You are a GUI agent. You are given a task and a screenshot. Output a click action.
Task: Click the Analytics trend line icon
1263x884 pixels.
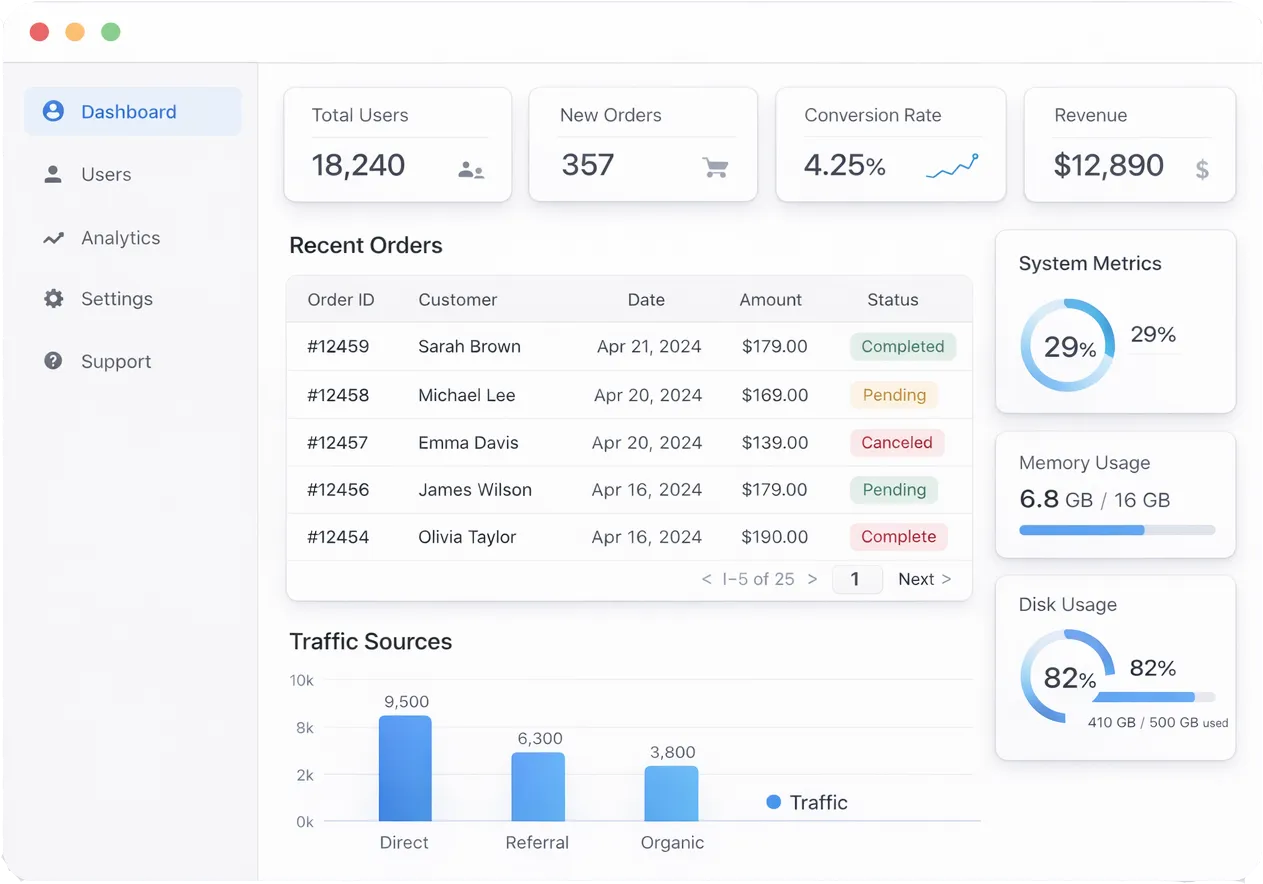53,238
